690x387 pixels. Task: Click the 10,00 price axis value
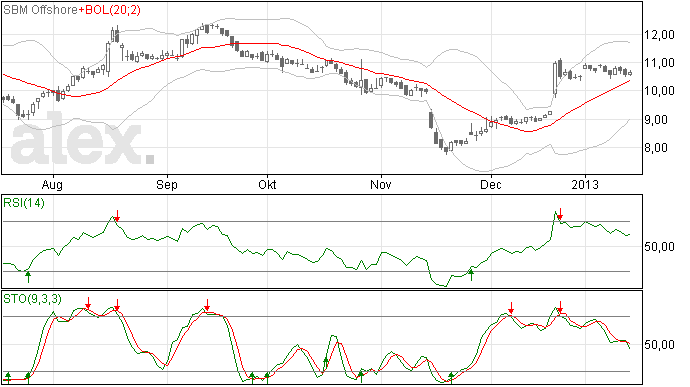(659, 91)
